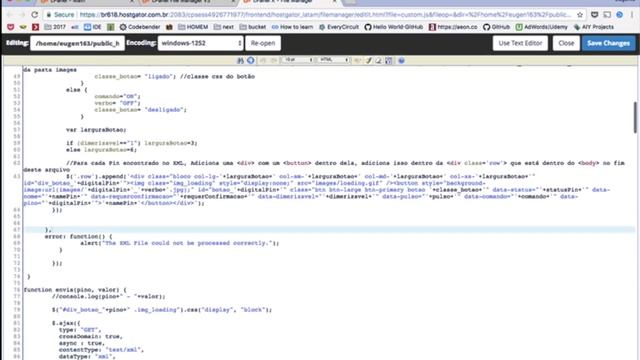This screenshot has height=360, width=640.
Task: Click the reset-highlight icon next to syntax selector
Action: (x=358, y=60)
